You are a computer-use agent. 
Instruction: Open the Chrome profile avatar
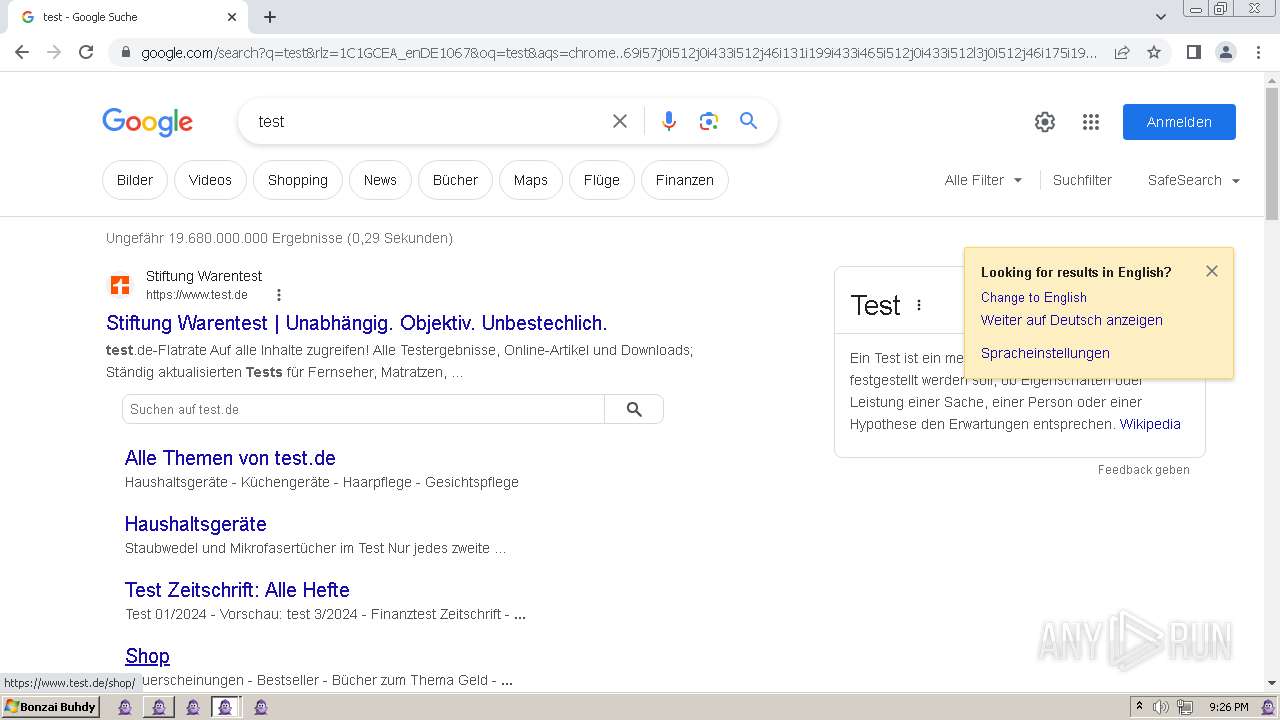pyautogui.click(x=1226, y=52)
